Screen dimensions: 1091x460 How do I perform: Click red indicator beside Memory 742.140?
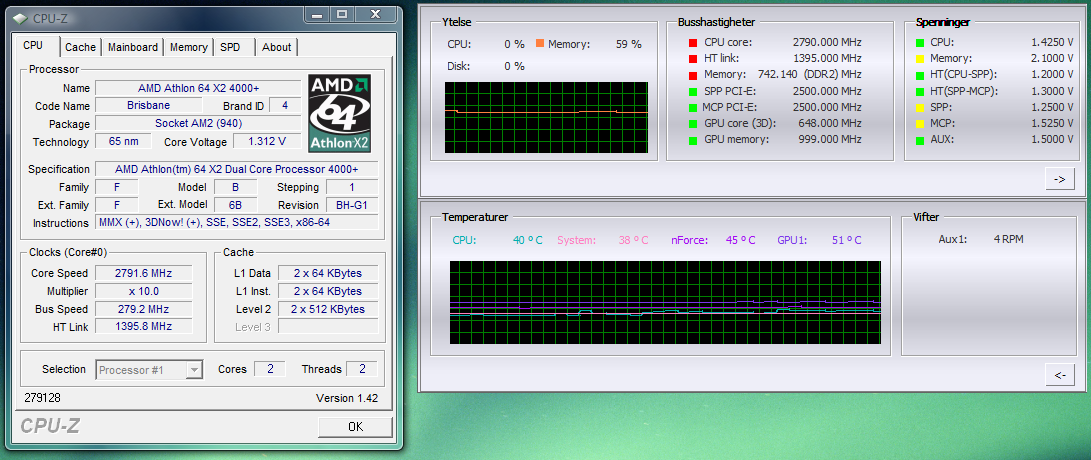[x=692, y=74]
